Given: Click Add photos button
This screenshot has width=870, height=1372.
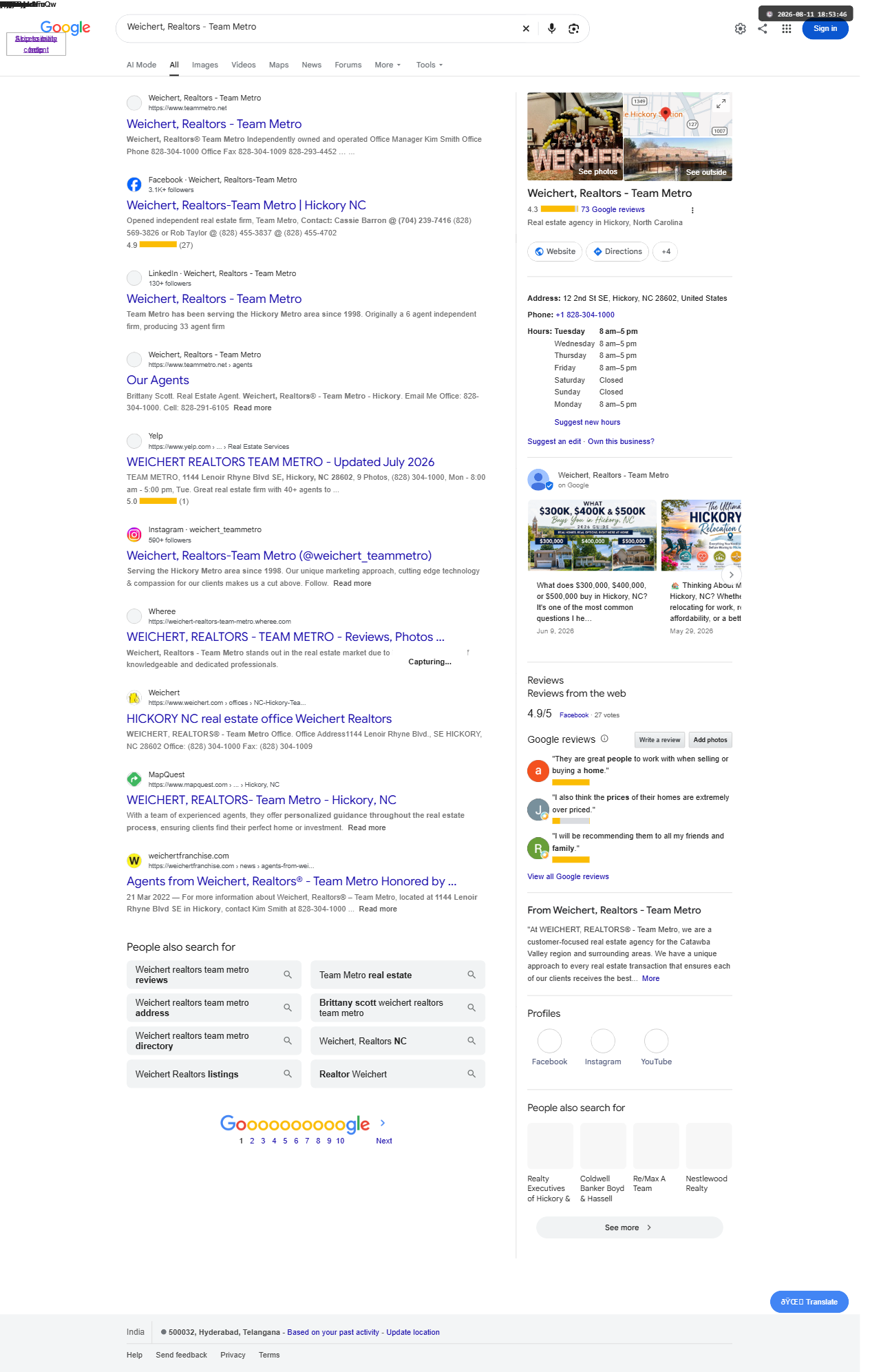Looking at the screenshot, I should (710, 740).
